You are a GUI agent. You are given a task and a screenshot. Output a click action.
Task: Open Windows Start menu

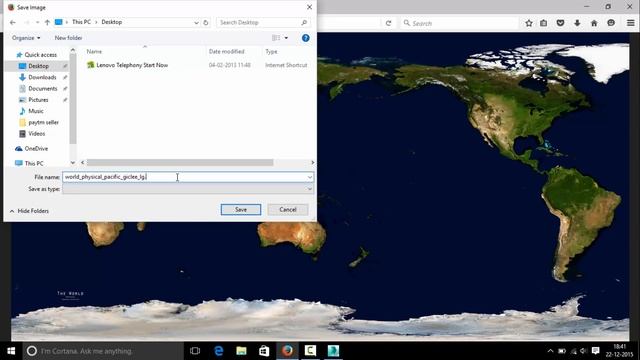click(x=11, y=351)
